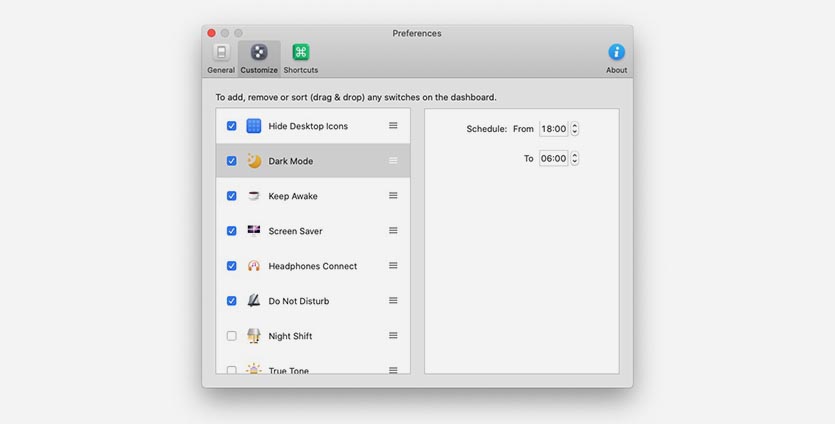835x424 pixels.
Task: Click the From time field showing 18:00
Action: [553, 129]
